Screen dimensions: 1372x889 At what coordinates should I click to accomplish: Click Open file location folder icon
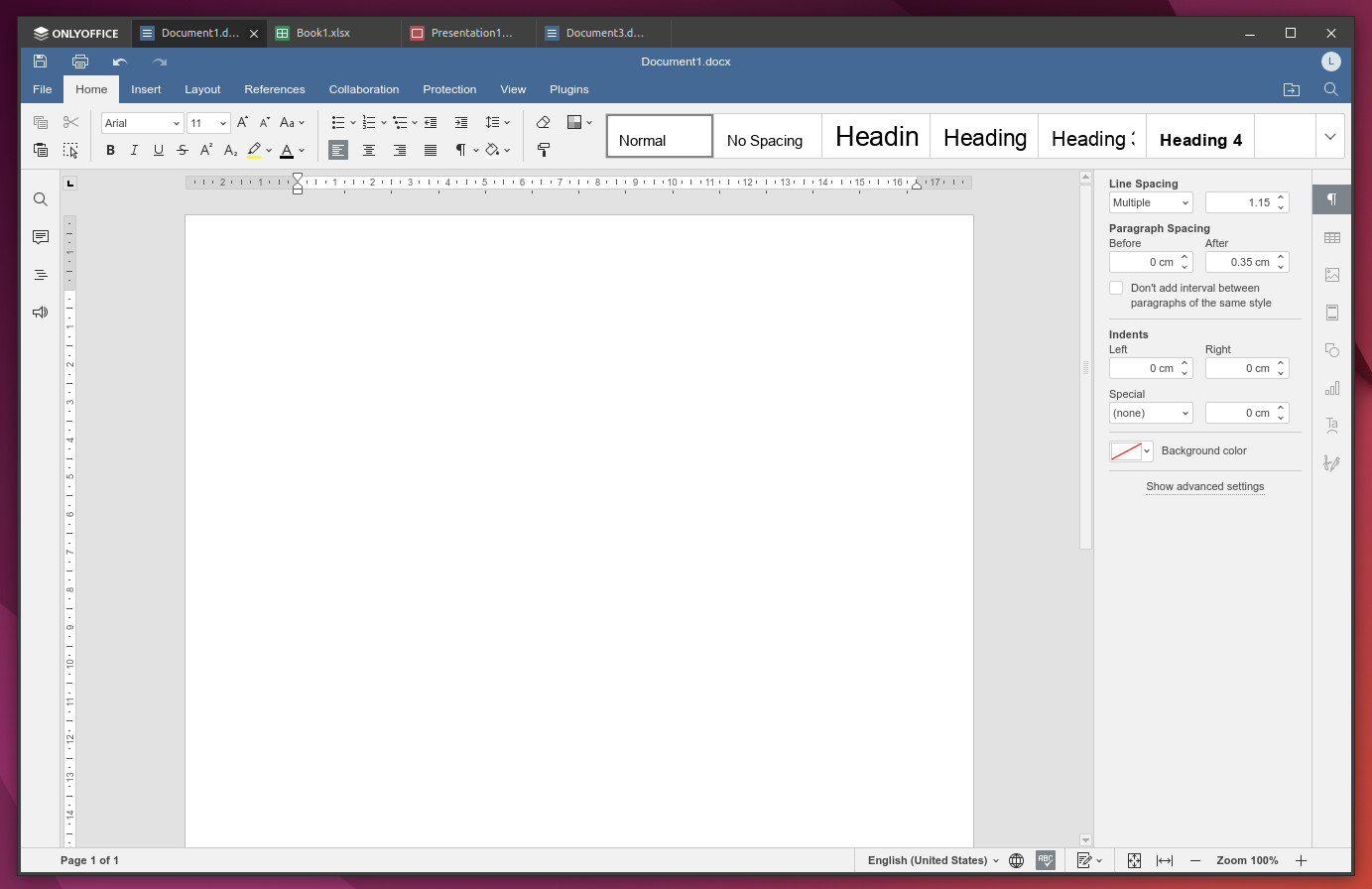[x=1292, y=89]
